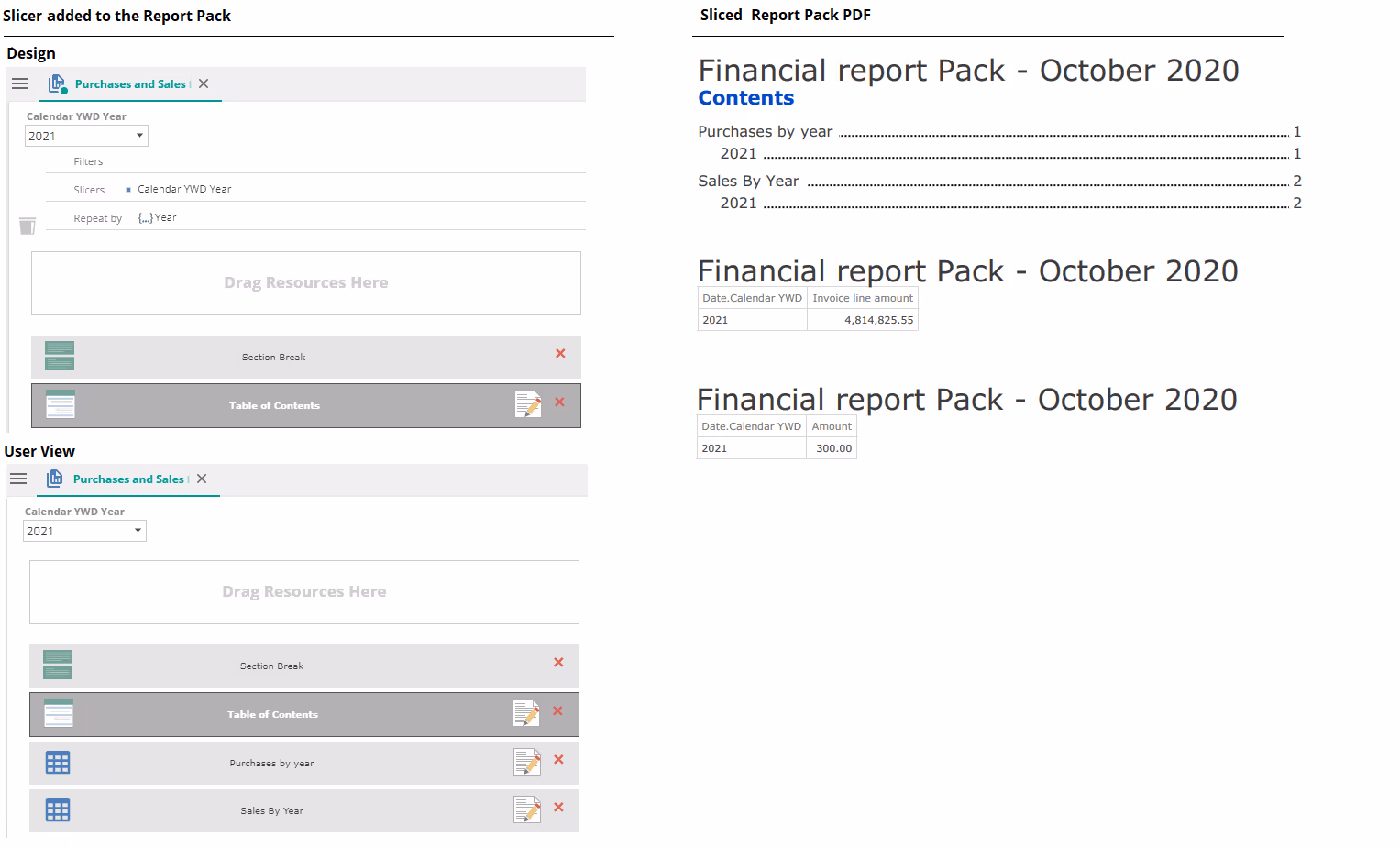This screenshot has width=1400, height=848.
Task: Remove the Purchases by year item
Action: [558, 760]
